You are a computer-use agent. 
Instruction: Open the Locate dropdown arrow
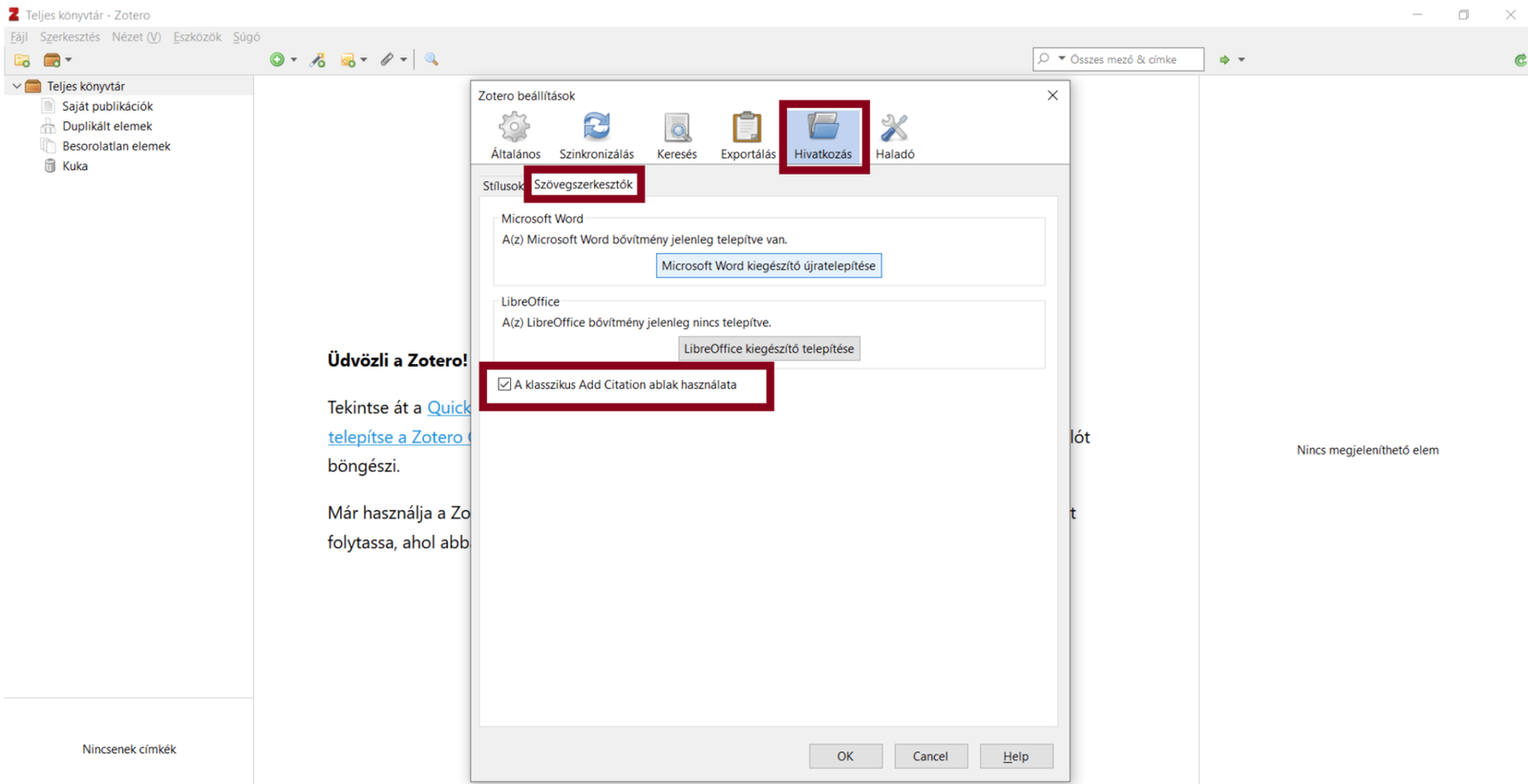click(1241, 60)
